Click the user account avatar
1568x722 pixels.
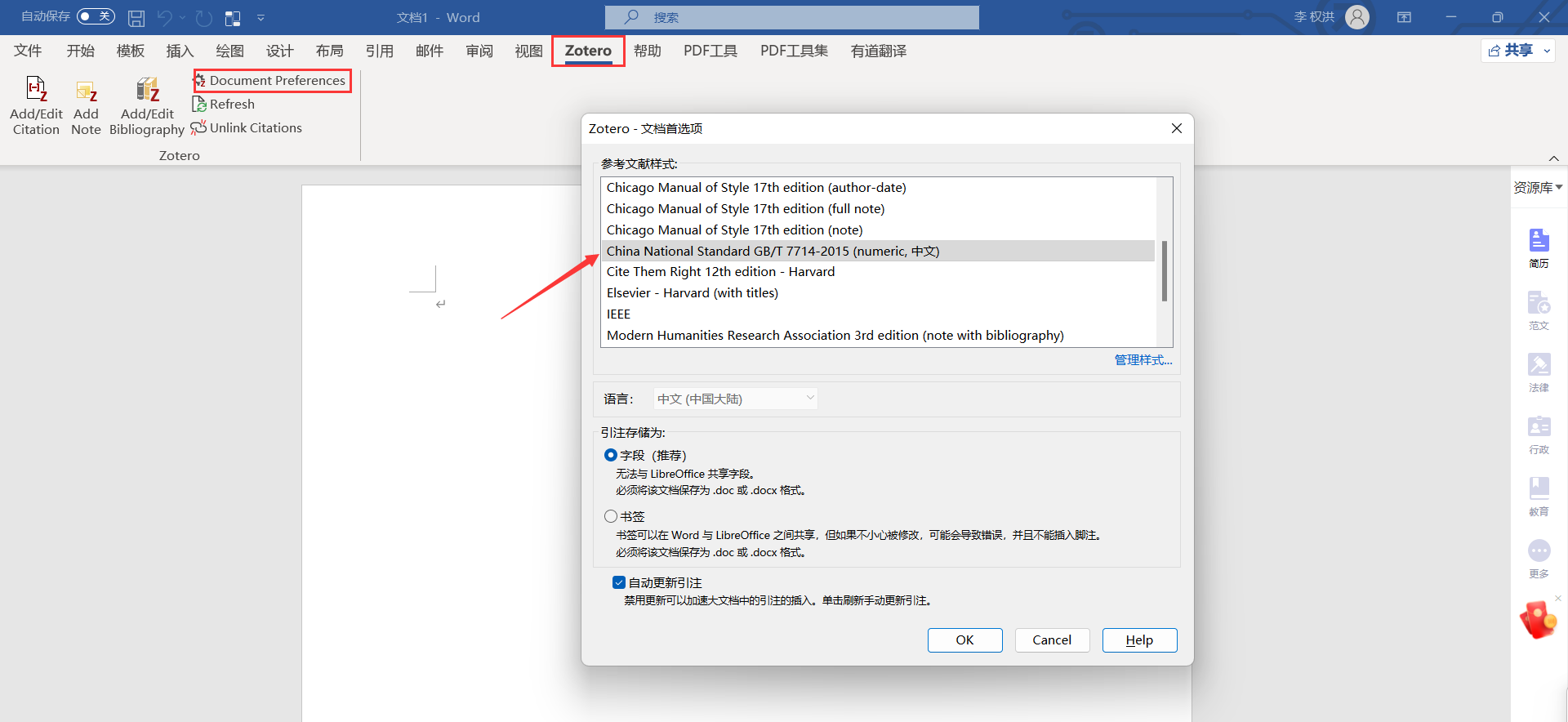1356,17
